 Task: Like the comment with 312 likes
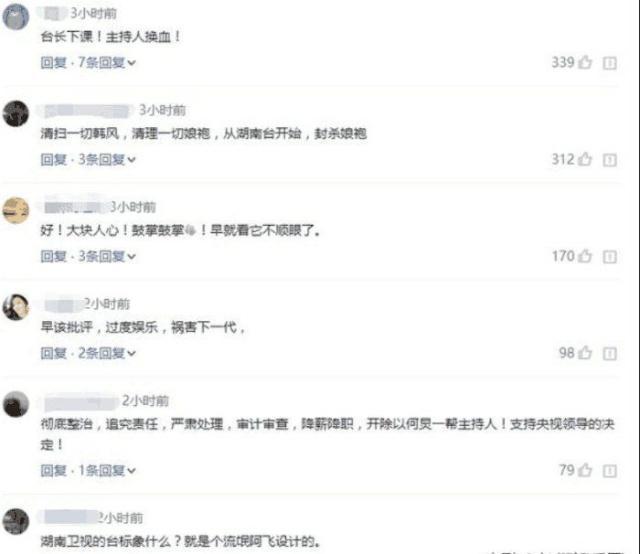585,159
